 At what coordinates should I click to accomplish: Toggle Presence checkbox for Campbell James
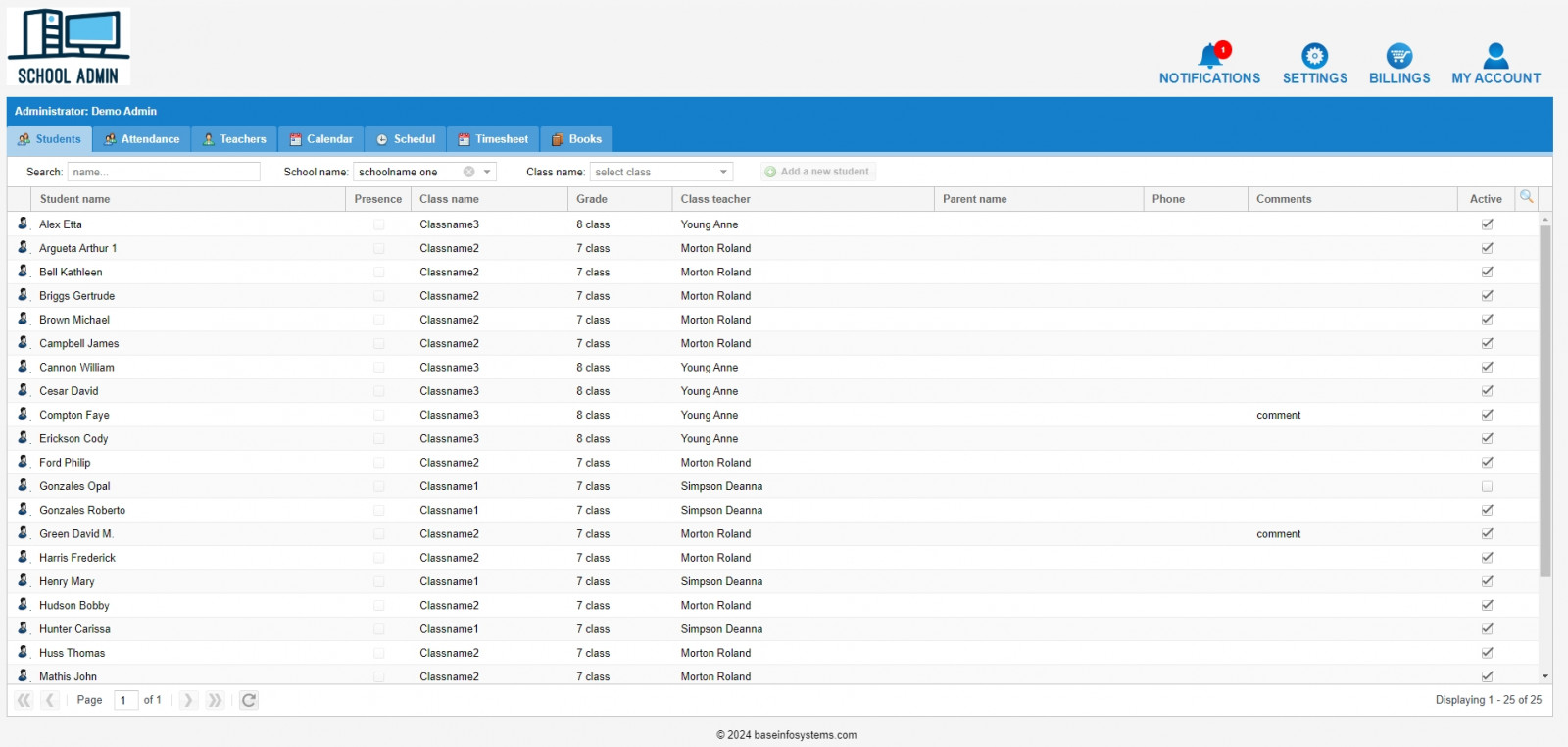378,343
